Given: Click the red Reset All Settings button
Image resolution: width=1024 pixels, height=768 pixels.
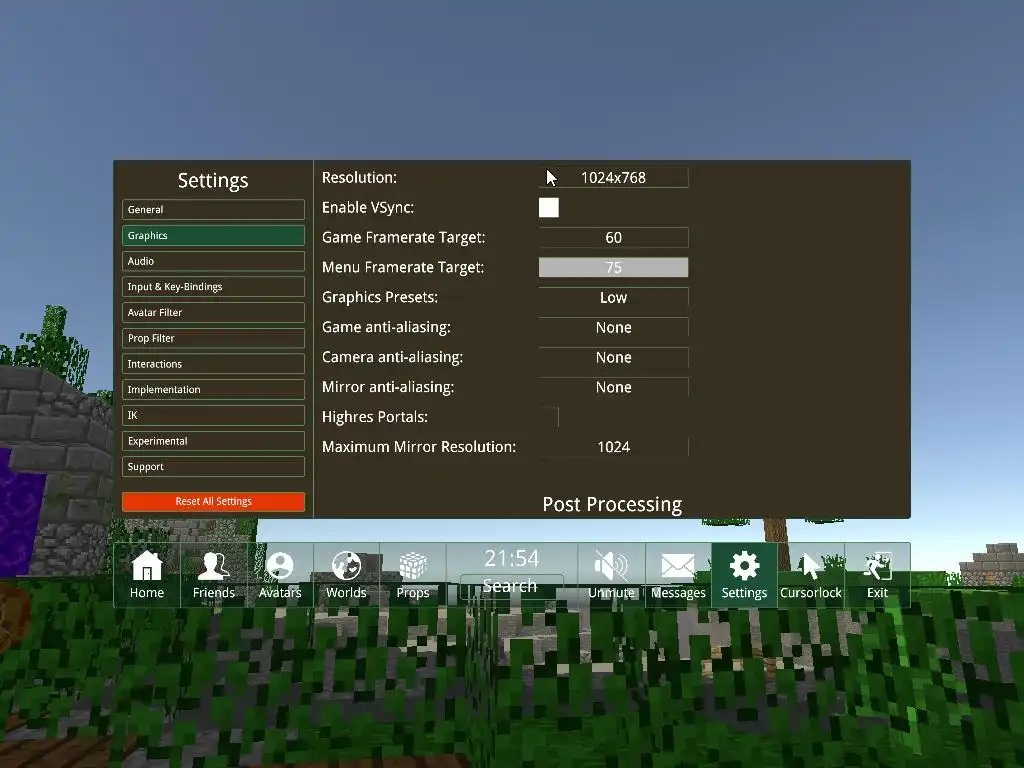Looking at the screenshot, I should pyautogui.click(x=213, y=502).
